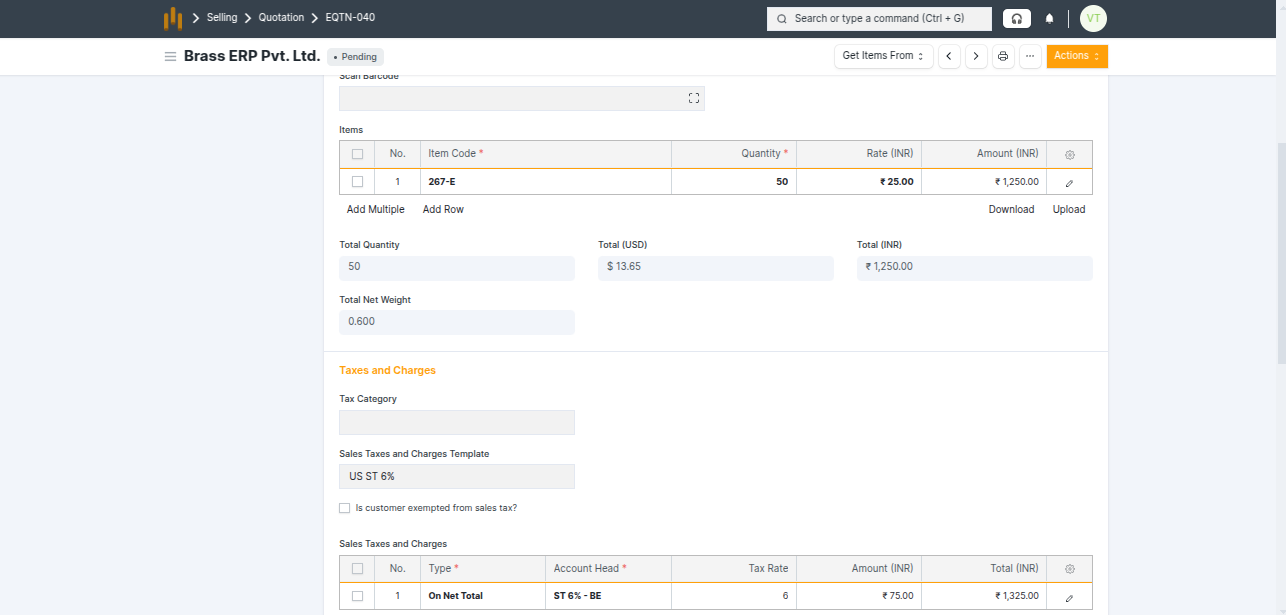The width and height of the screenshot is (1286, 615).
Task: Open the headset support icon
Action: pos(1016,19)
